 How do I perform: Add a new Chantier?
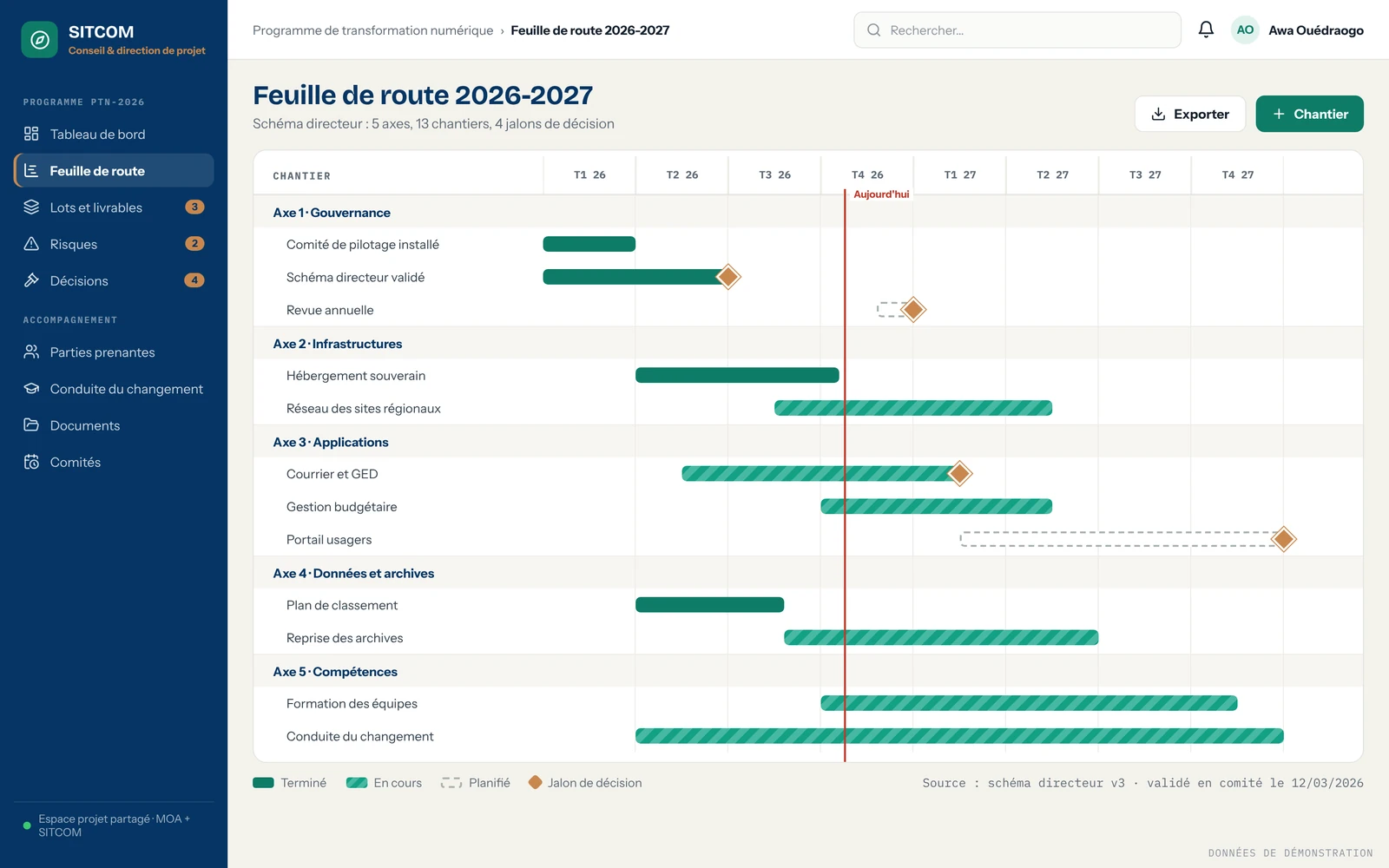pyautogui.click(x=1309, y=114)
